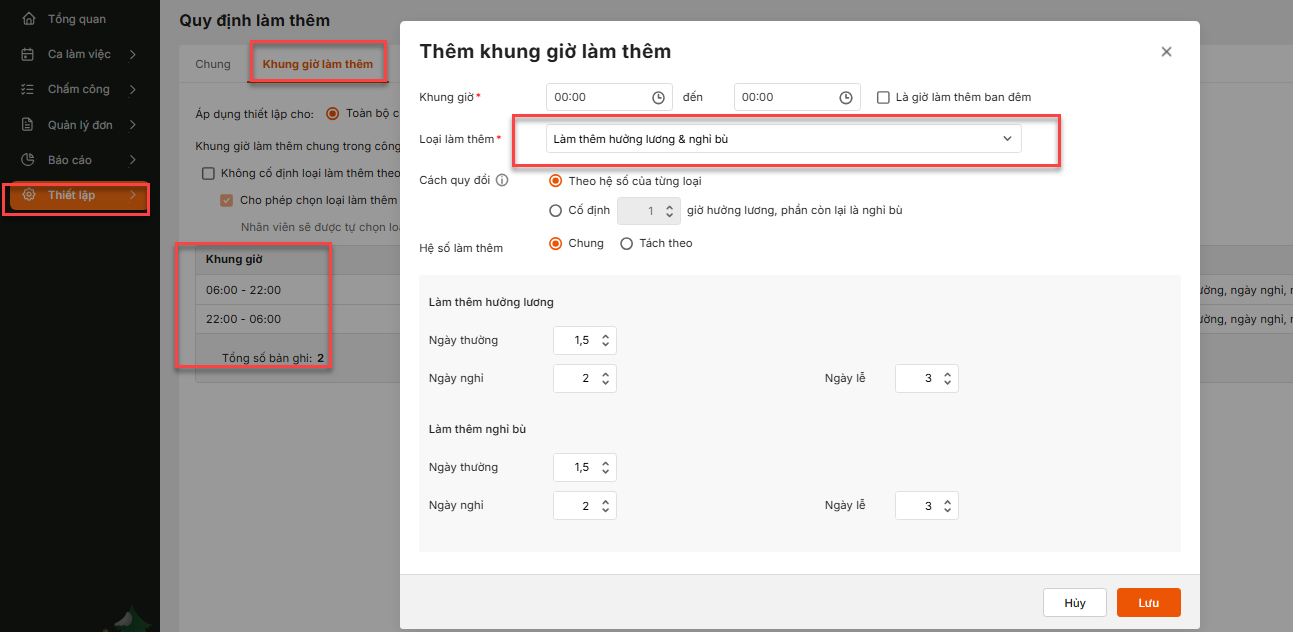Click the Lưu button
The width and height of the screenshot is (1293, 632).
1149,603
